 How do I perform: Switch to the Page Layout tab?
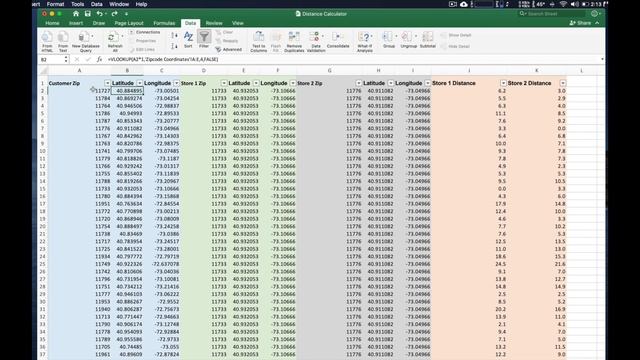[x=129, y=23]
